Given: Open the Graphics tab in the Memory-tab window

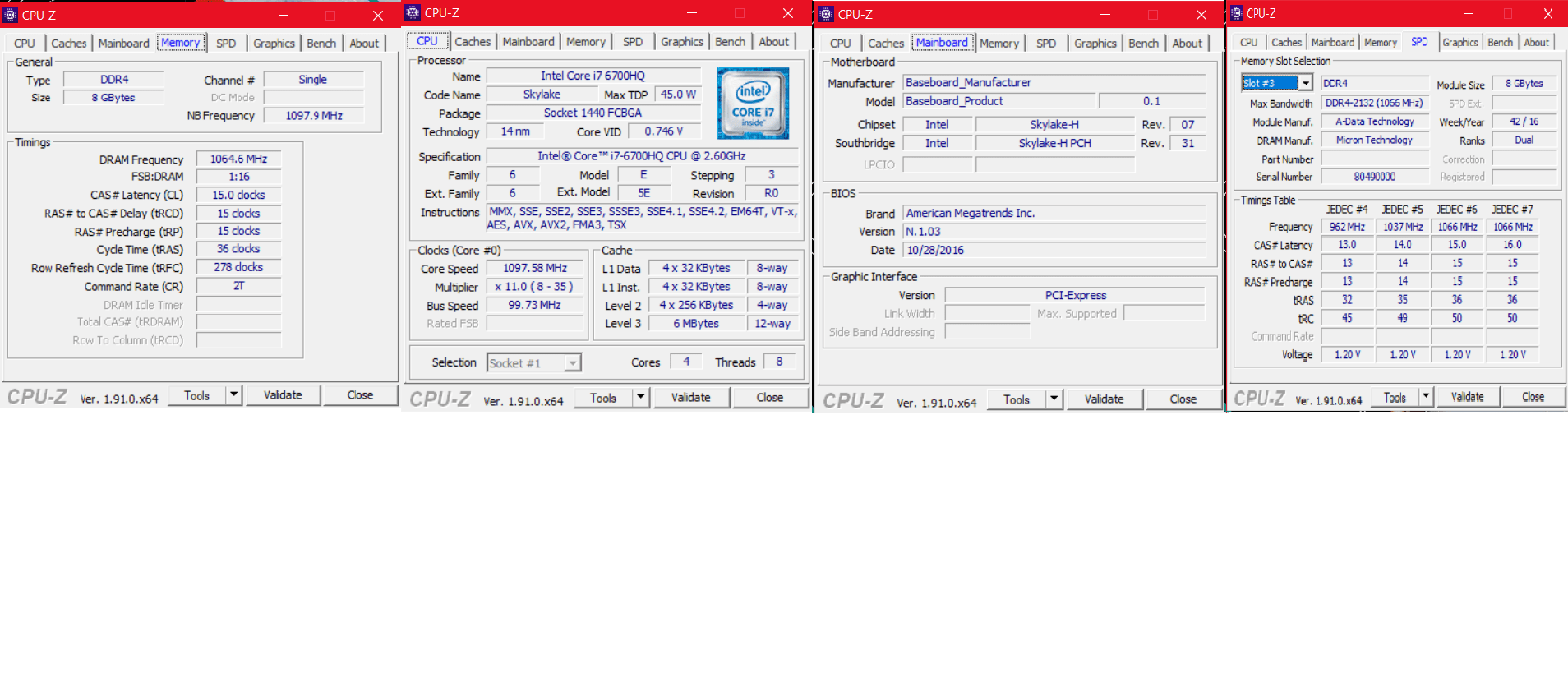Looking at the screenshot, I should (x=274, y=44).
